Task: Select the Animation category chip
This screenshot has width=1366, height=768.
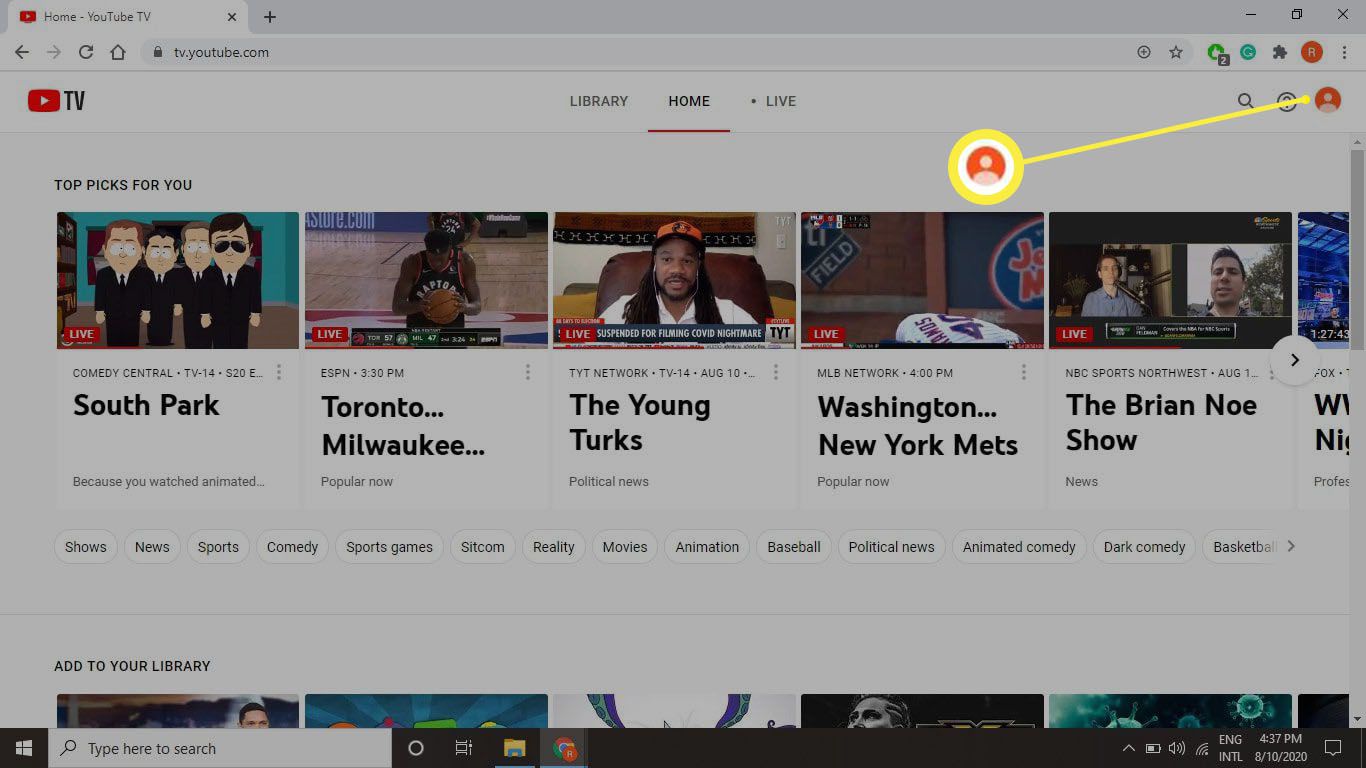Action: click(x=707, y=547)
